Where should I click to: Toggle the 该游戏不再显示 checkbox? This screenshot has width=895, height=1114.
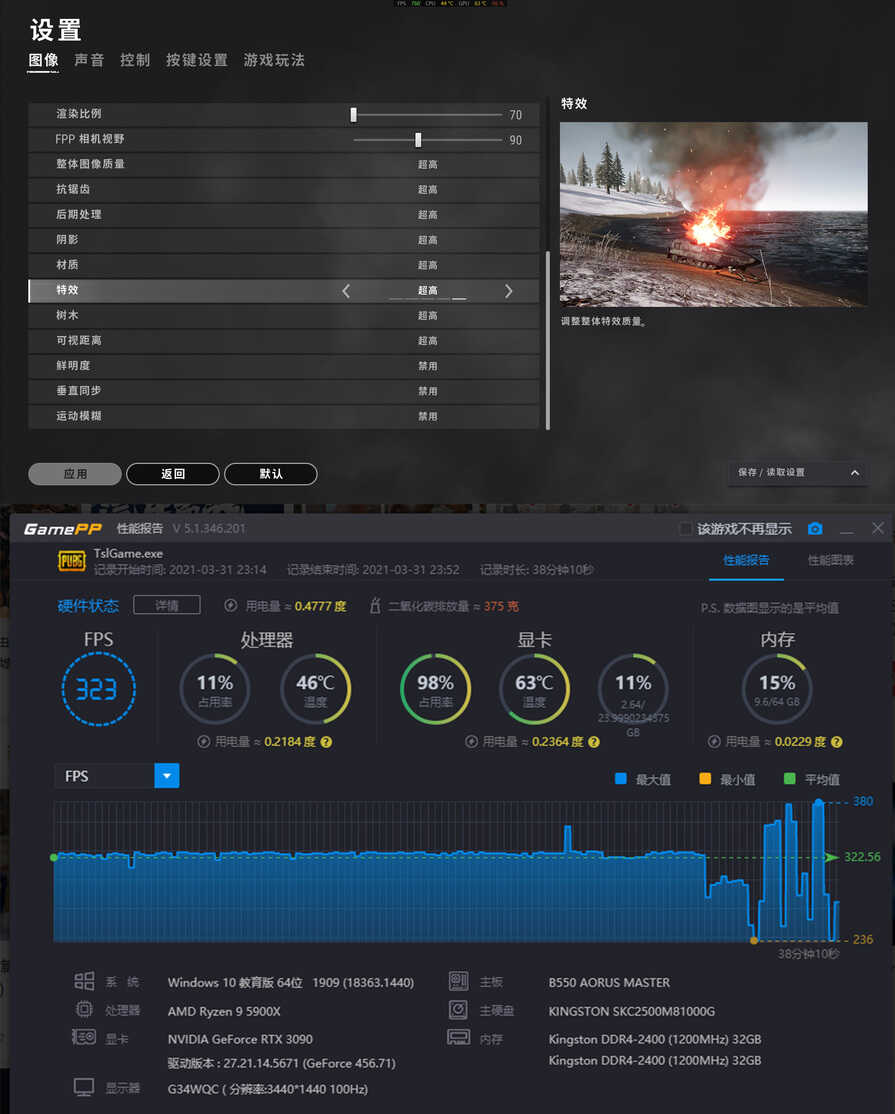[685, 528]
